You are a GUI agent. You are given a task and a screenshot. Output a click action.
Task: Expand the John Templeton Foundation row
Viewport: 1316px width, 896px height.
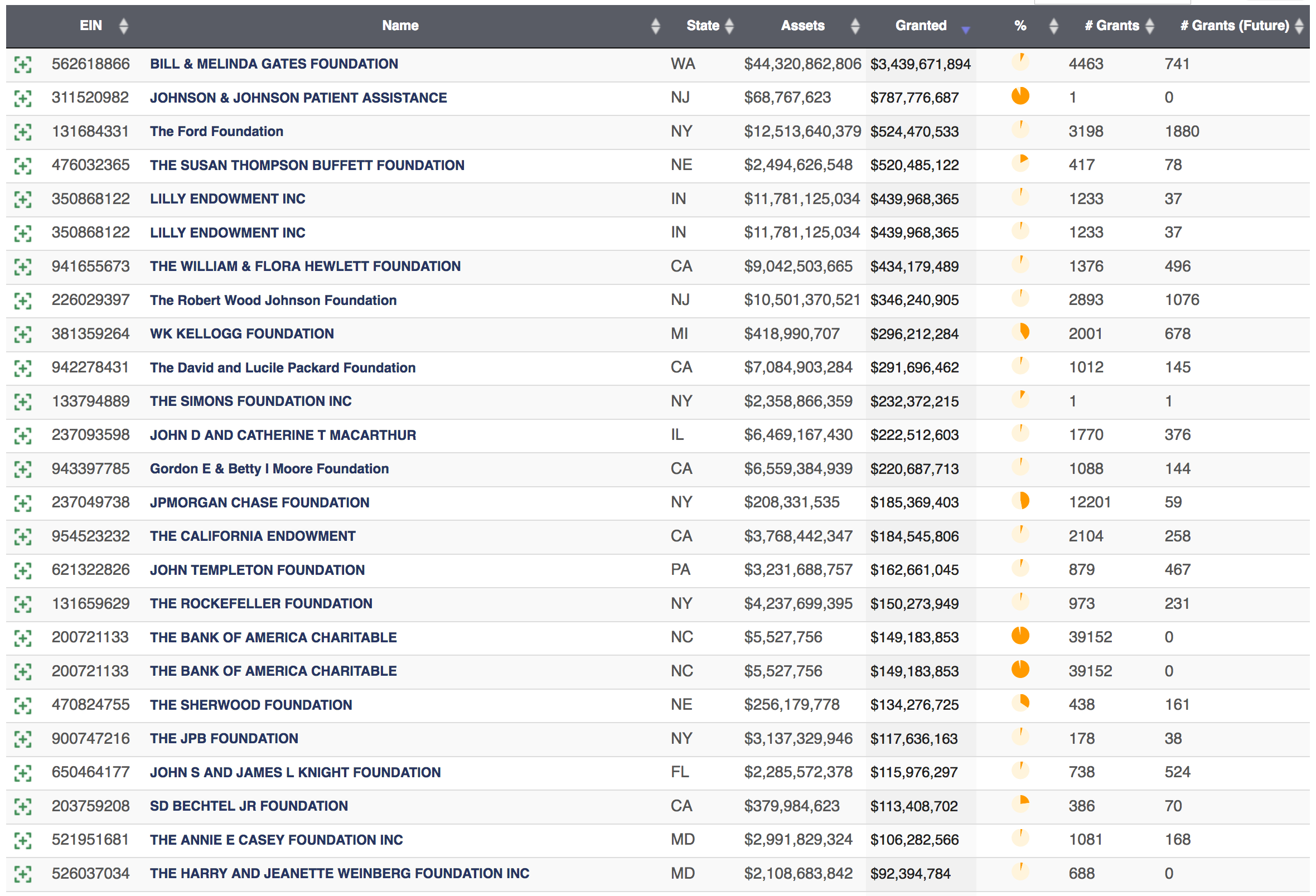tap(23, 570)
